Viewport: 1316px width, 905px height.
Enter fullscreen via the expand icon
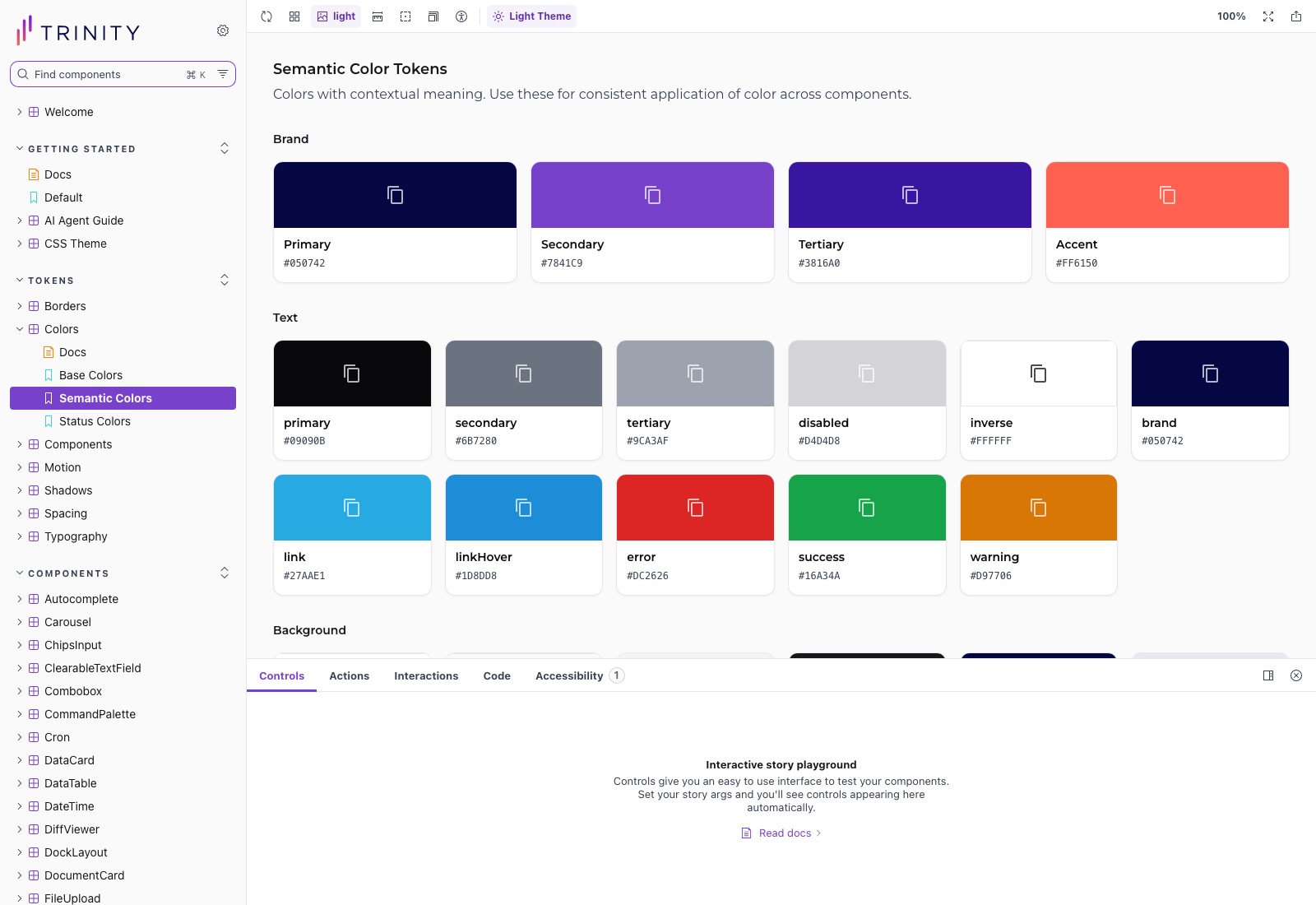coord(1268,16)
